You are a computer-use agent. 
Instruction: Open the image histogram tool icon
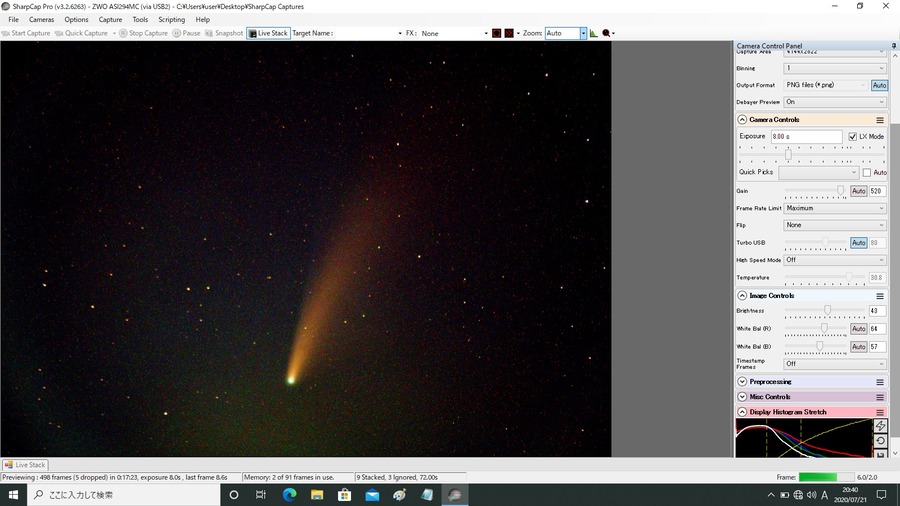[593, 33]
